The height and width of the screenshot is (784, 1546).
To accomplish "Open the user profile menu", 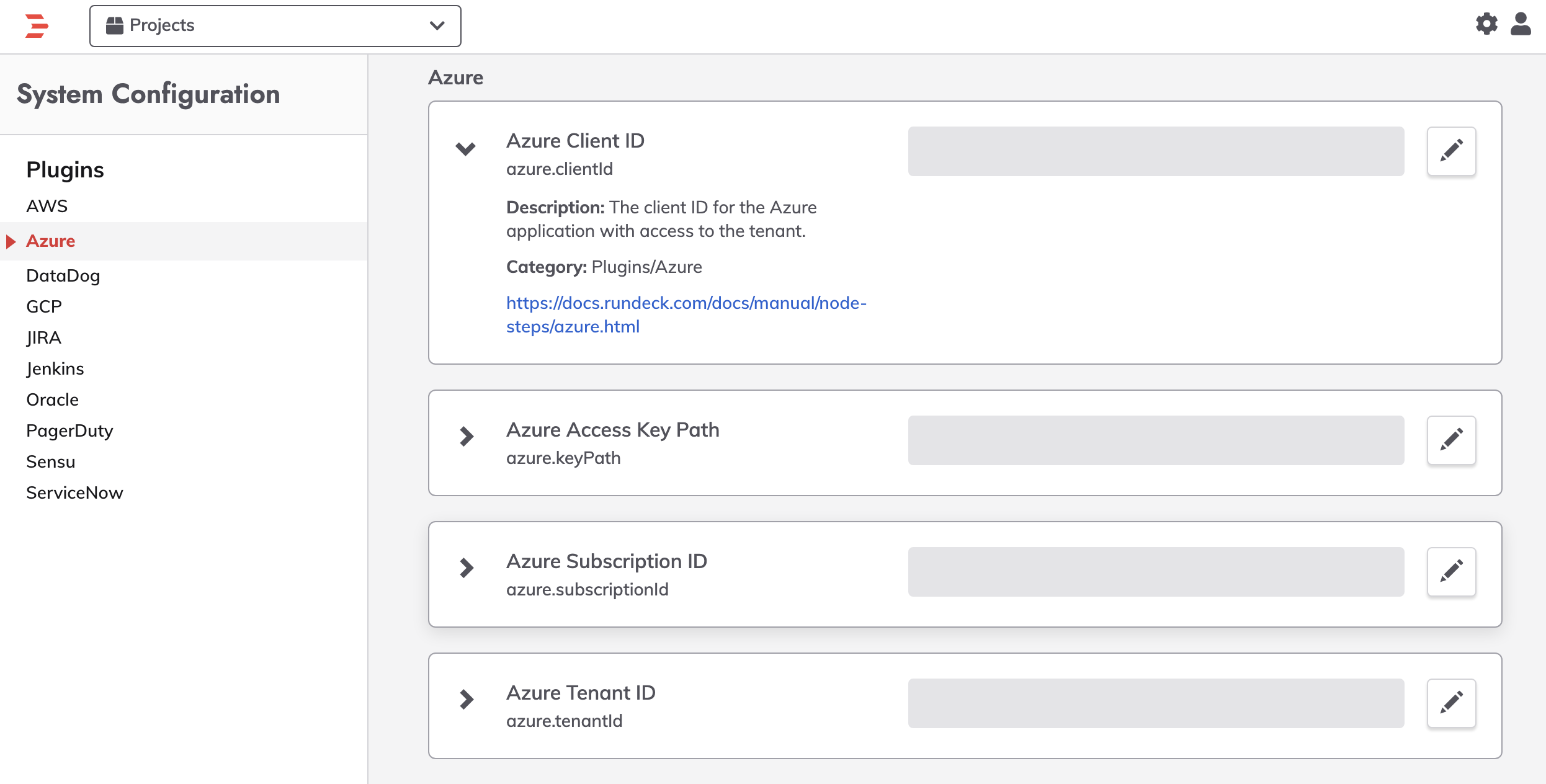I will click(1521, 24).
